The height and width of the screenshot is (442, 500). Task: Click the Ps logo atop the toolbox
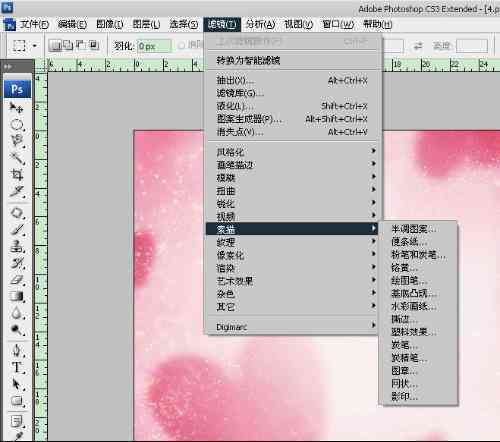17,89
